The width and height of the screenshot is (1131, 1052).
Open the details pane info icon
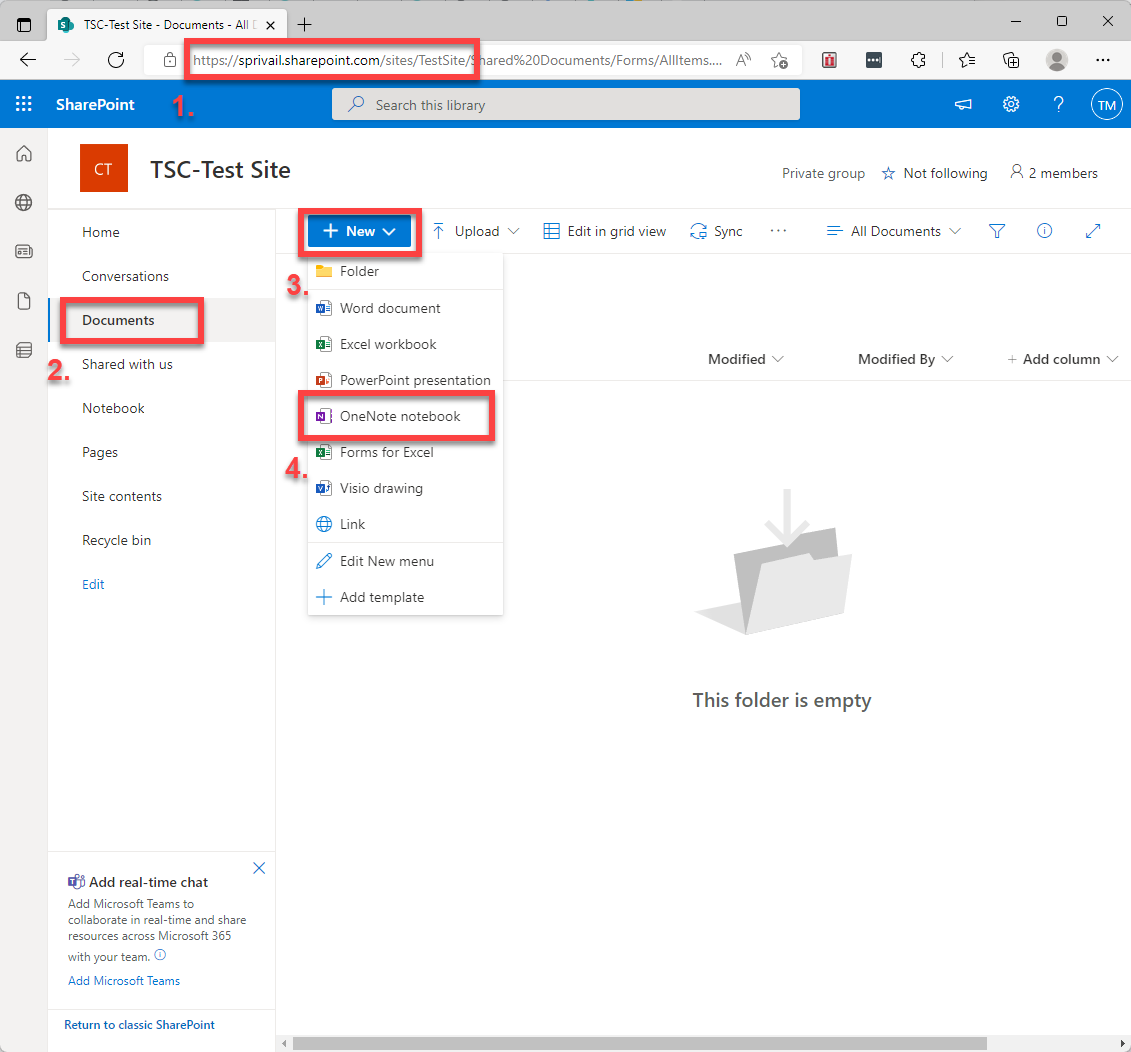point(1044,231)
